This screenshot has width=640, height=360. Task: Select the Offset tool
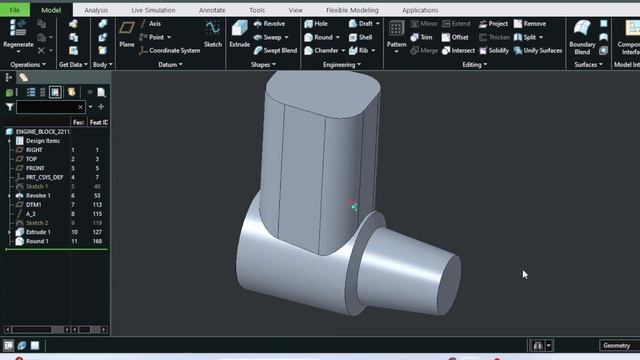455,37
